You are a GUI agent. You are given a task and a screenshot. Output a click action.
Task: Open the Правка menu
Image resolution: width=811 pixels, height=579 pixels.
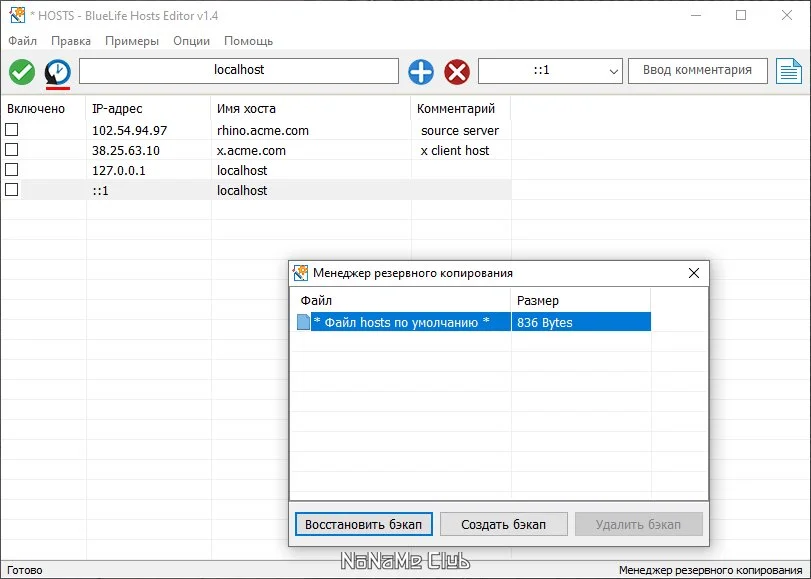click(71, 41)
